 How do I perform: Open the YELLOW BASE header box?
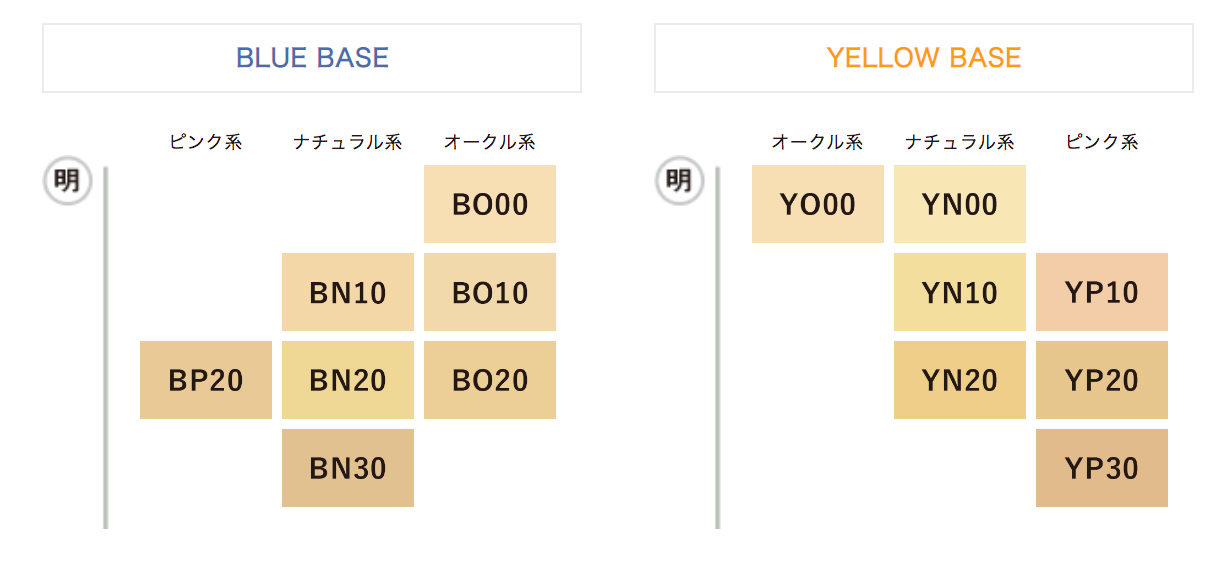point(924,58)
